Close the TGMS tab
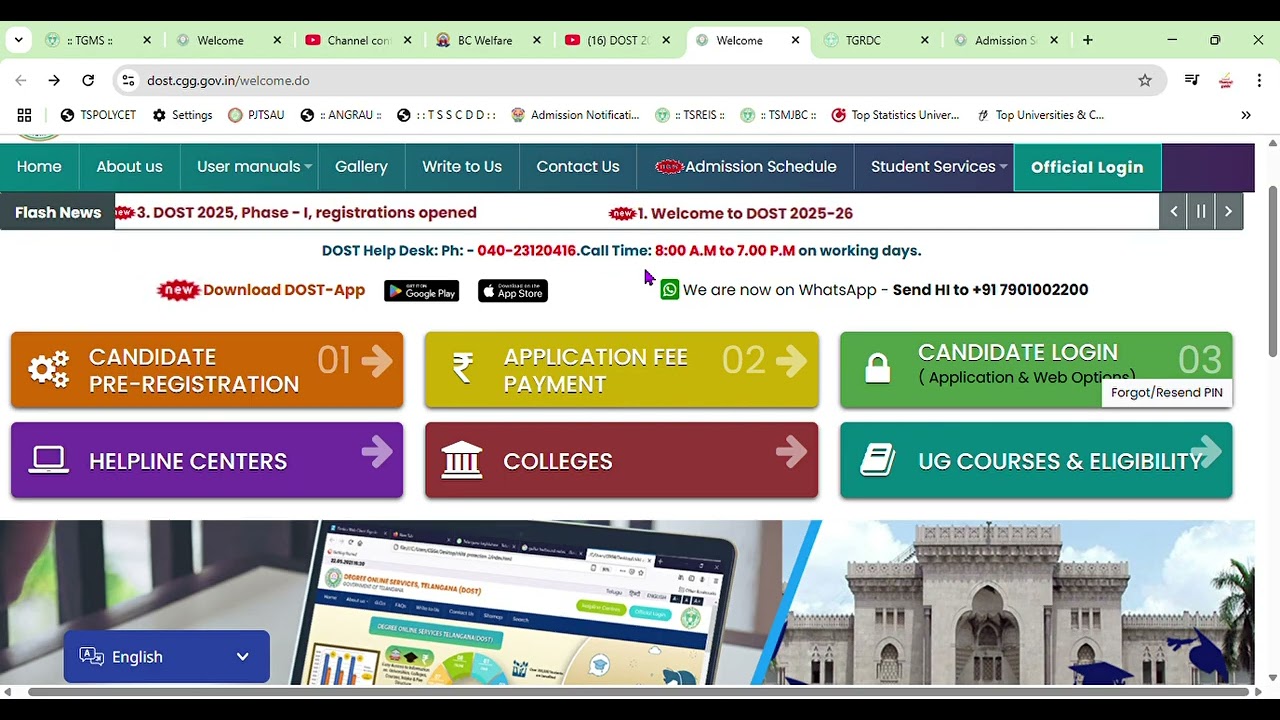The width and height of the screenshot is (1280, 720). (x=147, y=40)
